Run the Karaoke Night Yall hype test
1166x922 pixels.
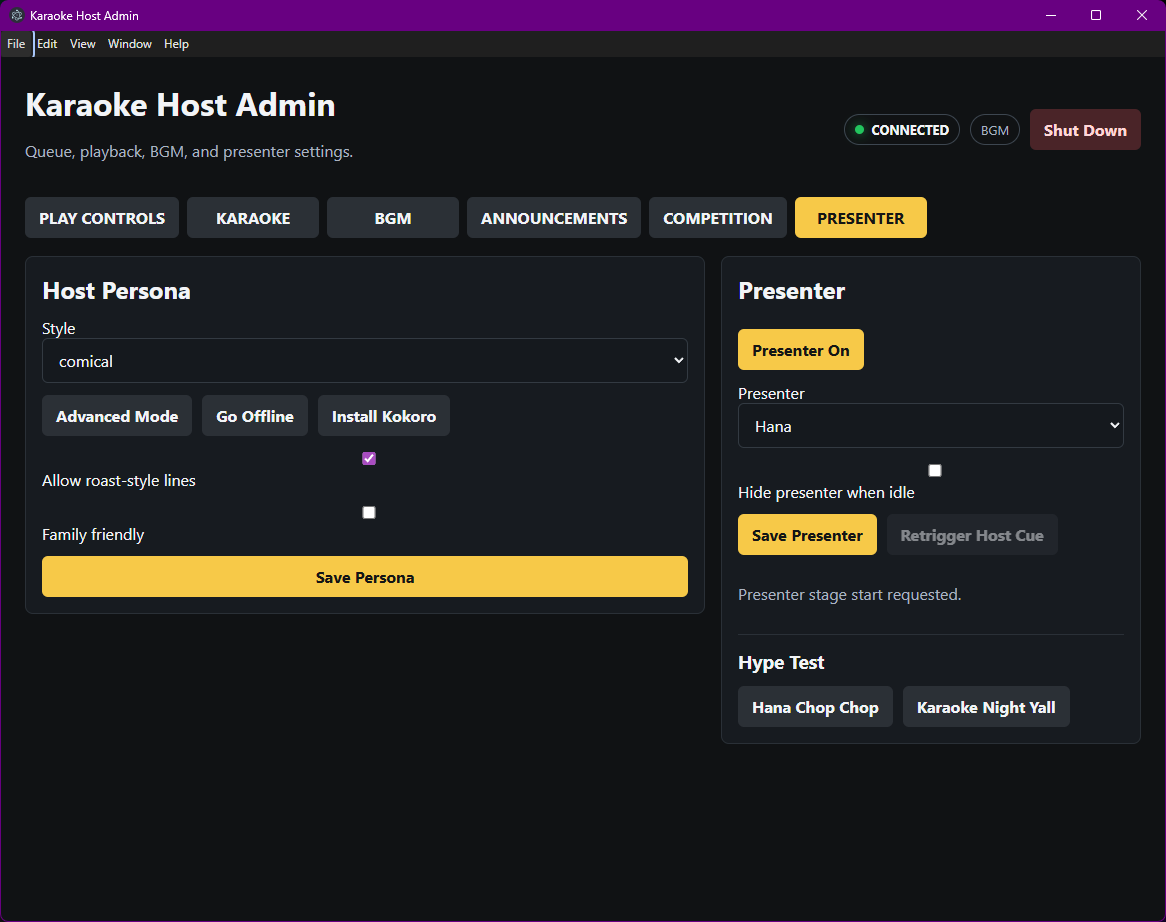click(986, 706)
